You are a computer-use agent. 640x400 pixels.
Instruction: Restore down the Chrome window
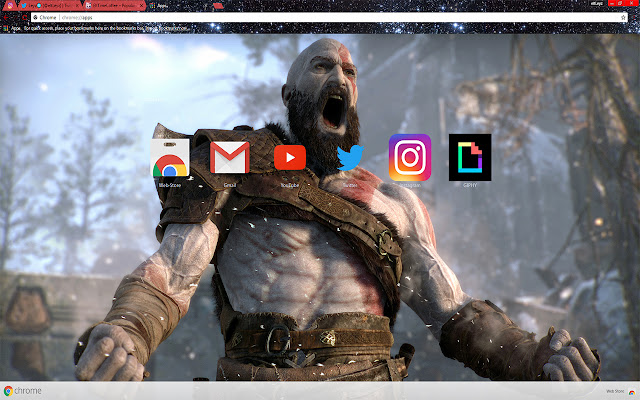[620, 3]
